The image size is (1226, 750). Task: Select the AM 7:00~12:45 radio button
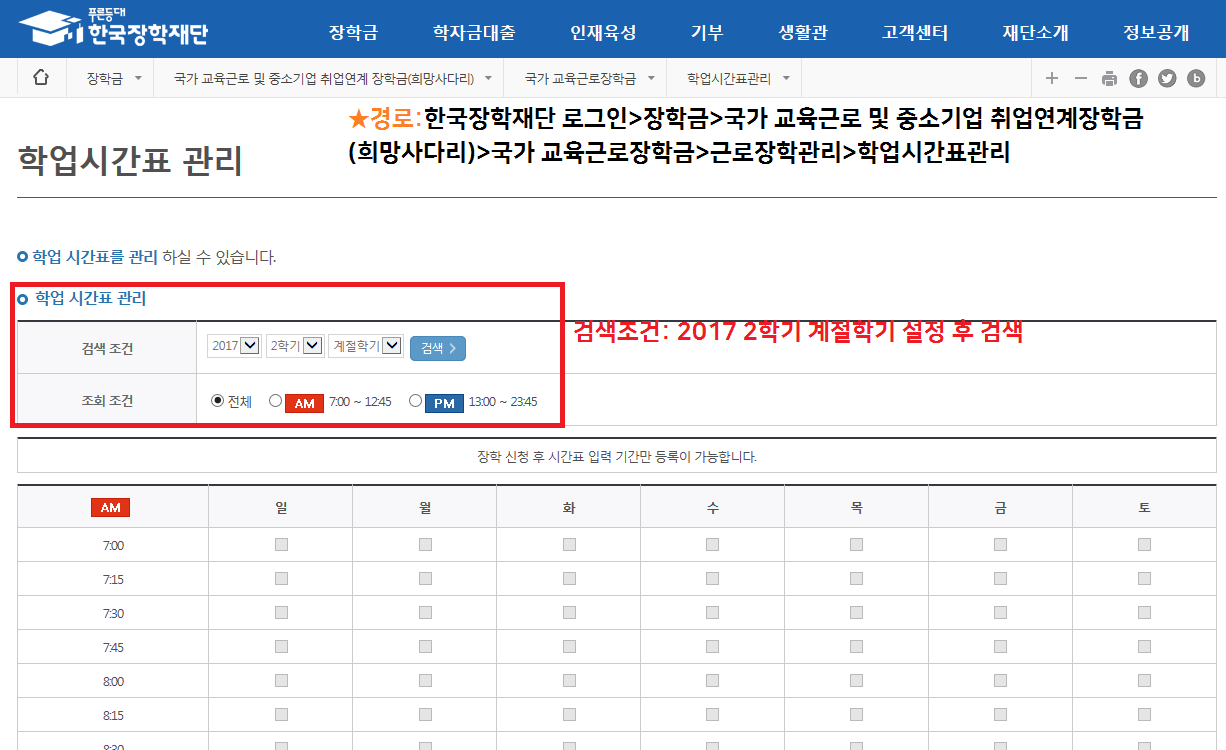click(276, 401)
